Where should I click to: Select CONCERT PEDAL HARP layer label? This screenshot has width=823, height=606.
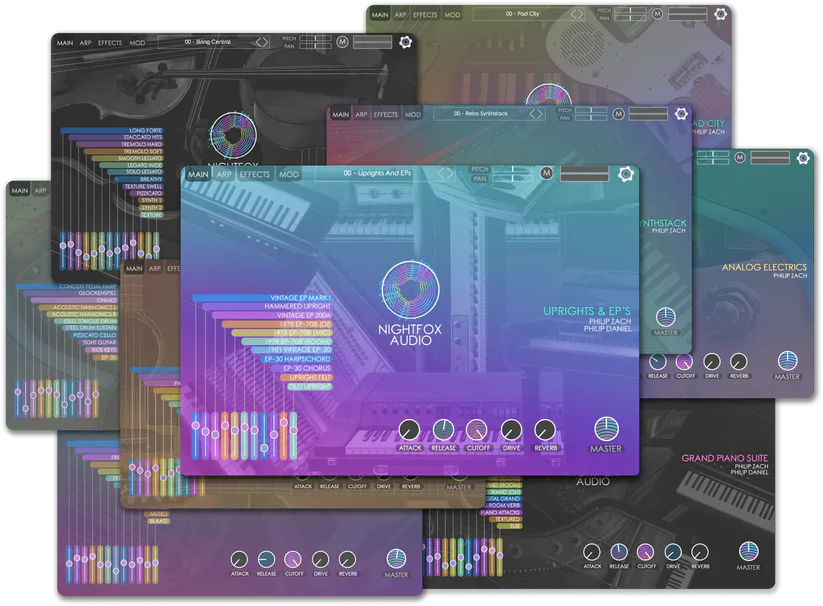click(88, 286)
